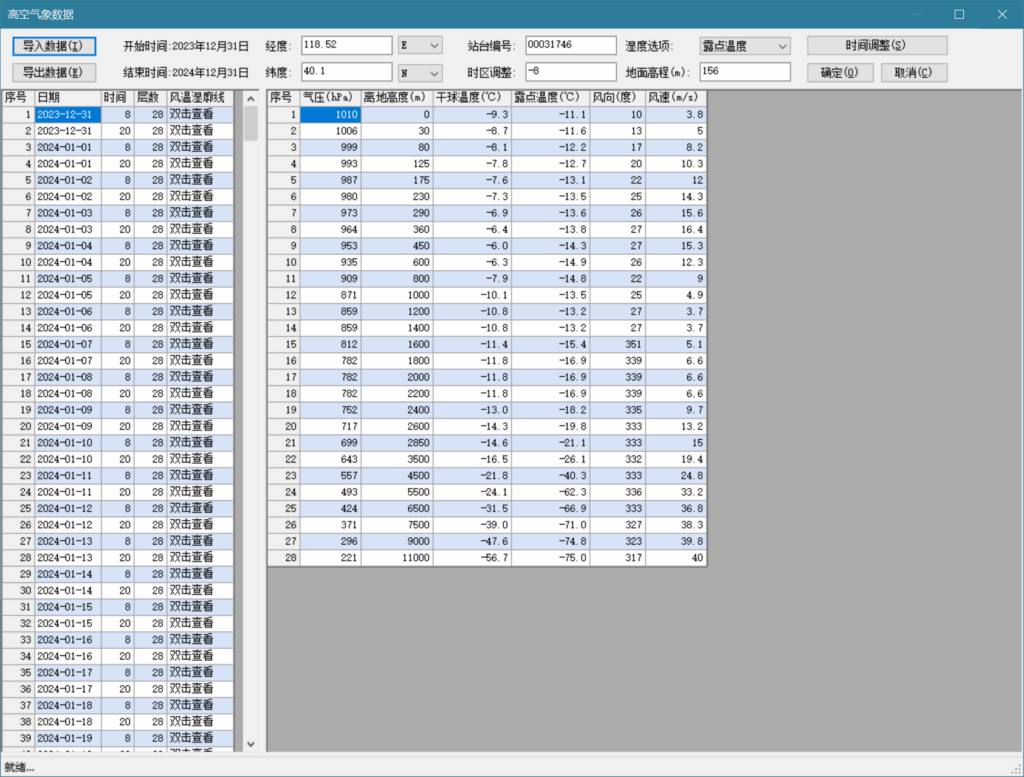Screen dimensions: 1024x777
Task: Select the pressure cell showing 1010
Action: pyautogui.click(x=329, y=115)
